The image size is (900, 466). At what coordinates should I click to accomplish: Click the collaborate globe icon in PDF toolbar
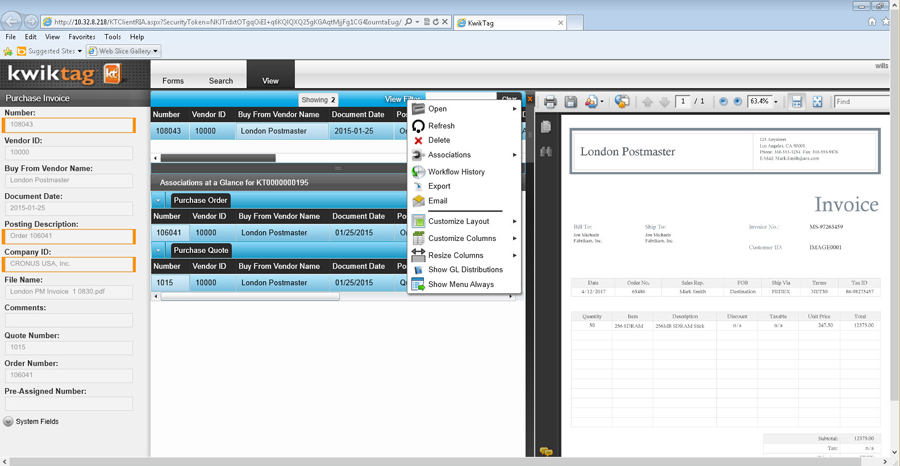[622, 102]
